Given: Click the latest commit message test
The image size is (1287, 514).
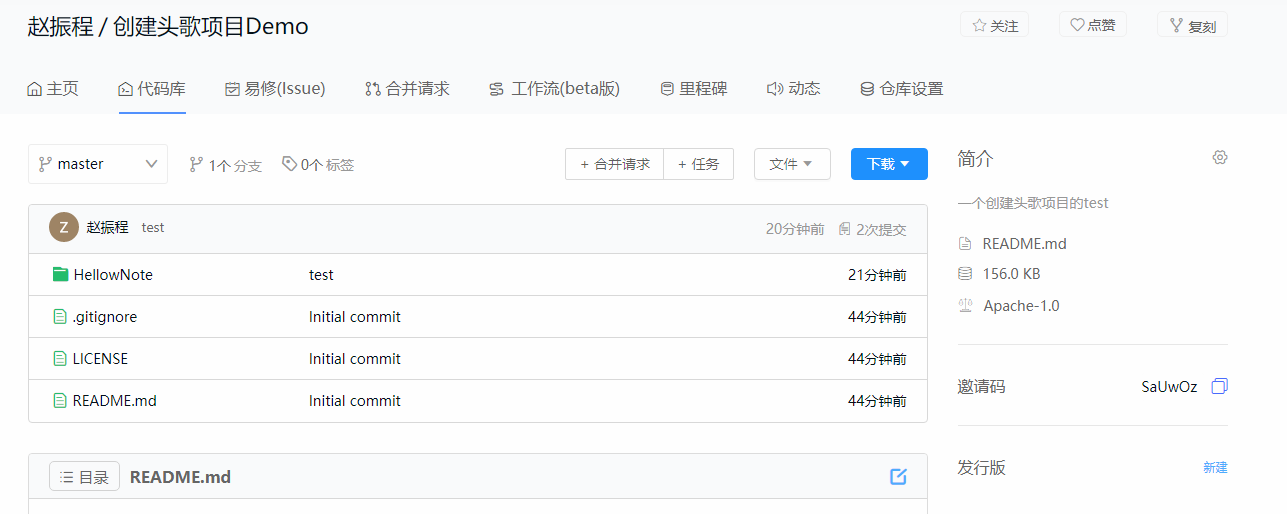Looking at the screenshot, I should coord(153,228).
